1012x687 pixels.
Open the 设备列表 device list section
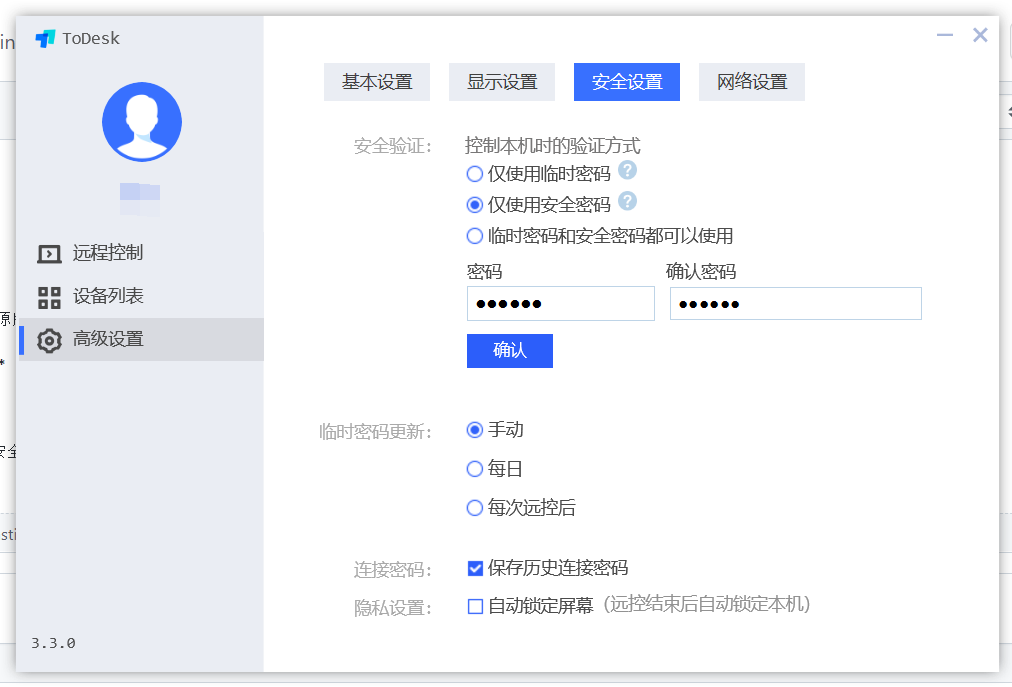point(108,296)
